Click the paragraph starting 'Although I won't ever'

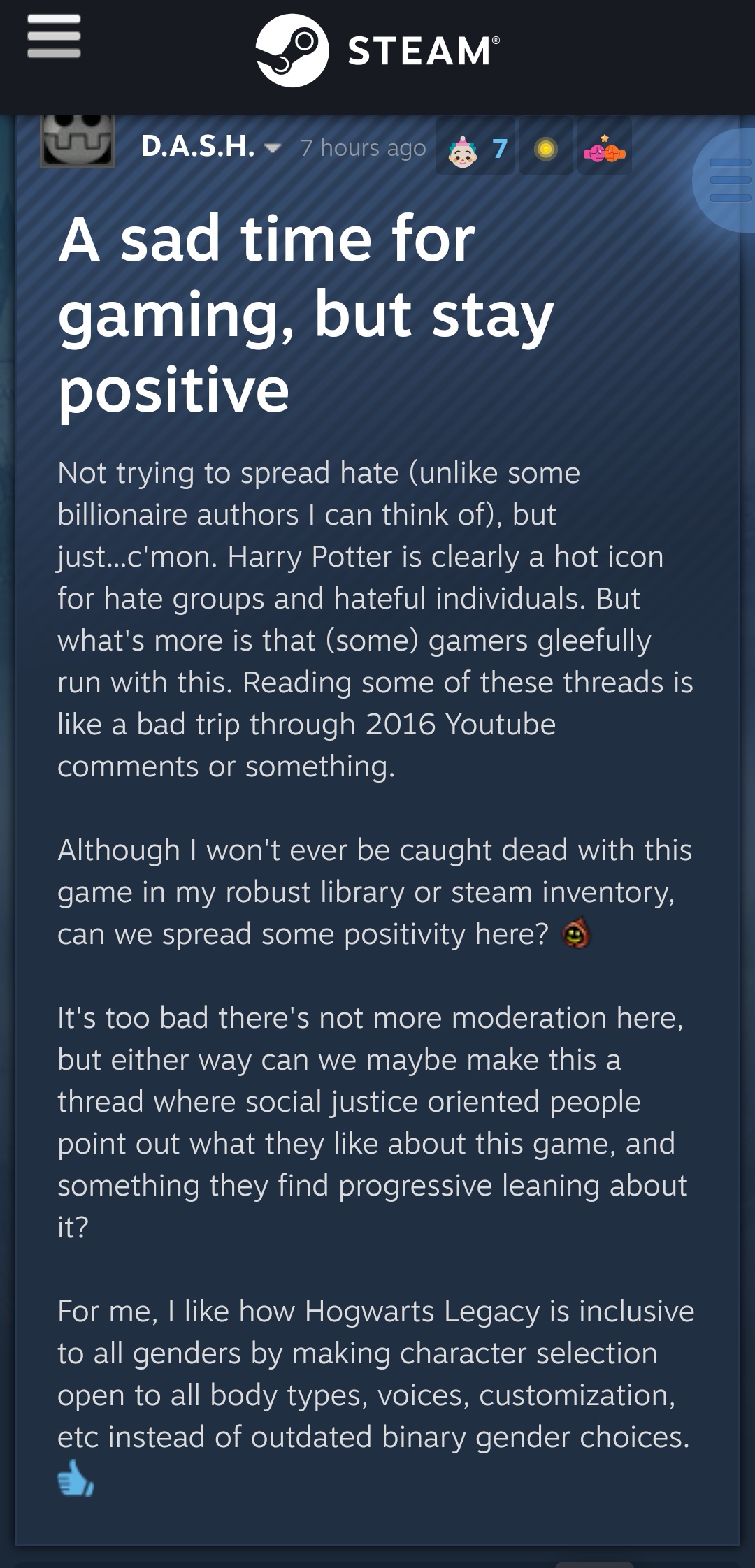375,892
